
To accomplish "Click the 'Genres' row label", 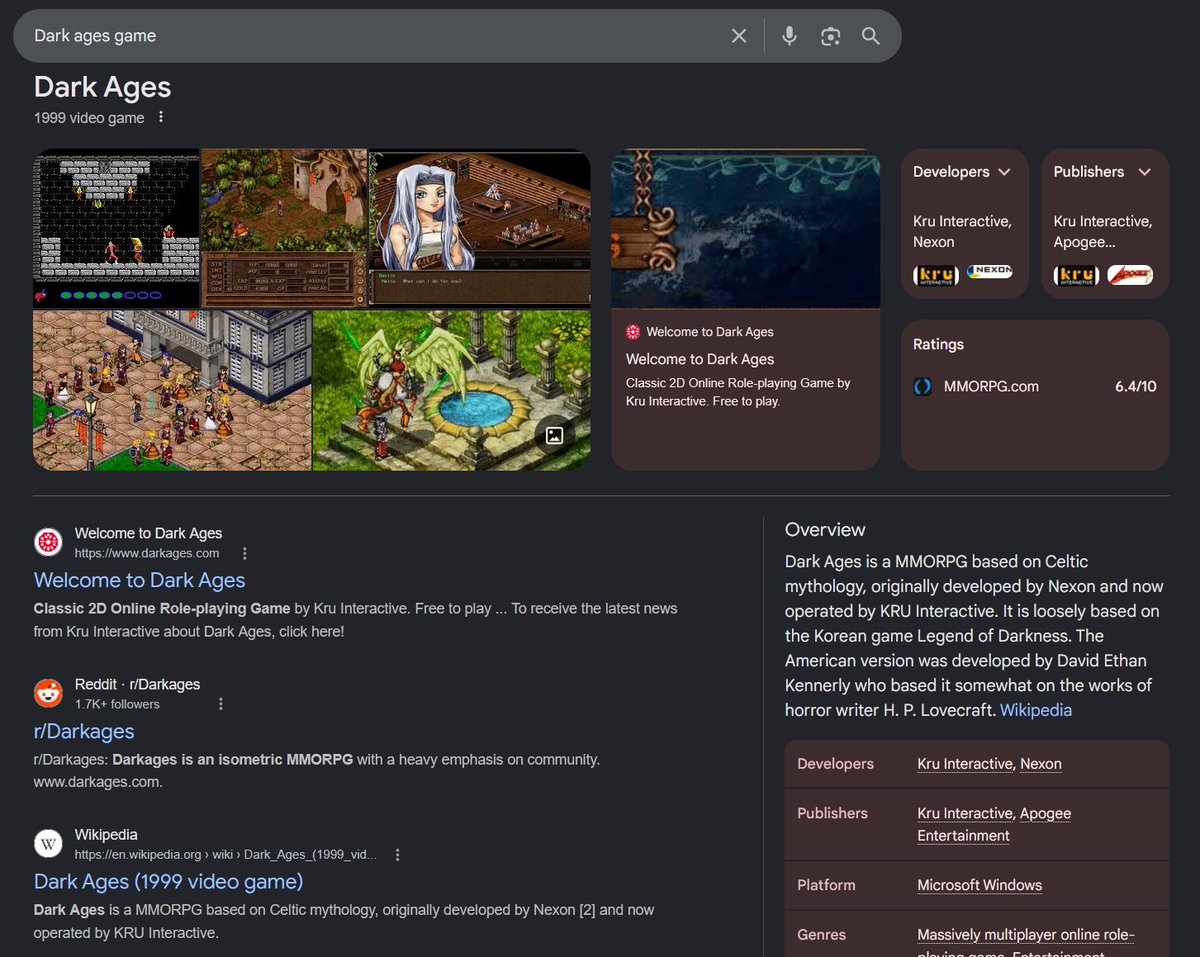I will click(x=821, y=935).
